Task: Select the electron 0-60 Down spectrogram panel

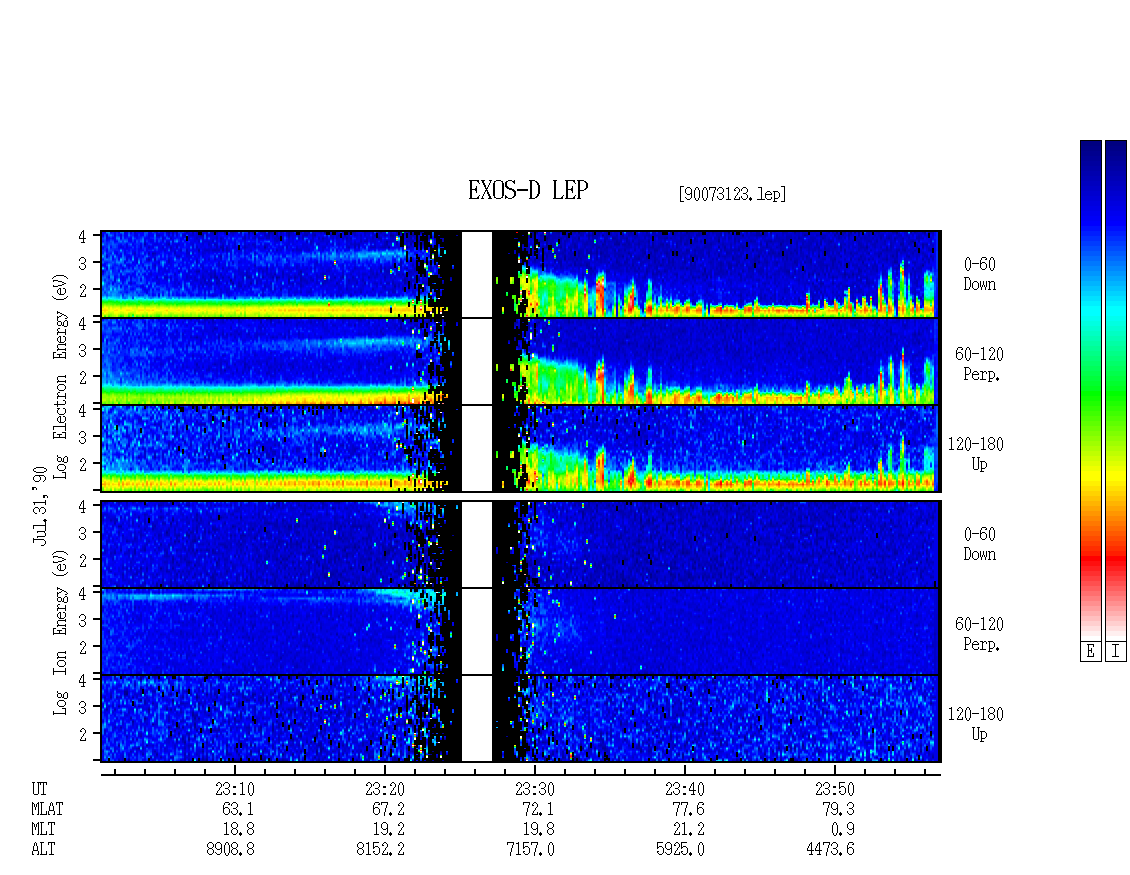Action: [520, 274]
